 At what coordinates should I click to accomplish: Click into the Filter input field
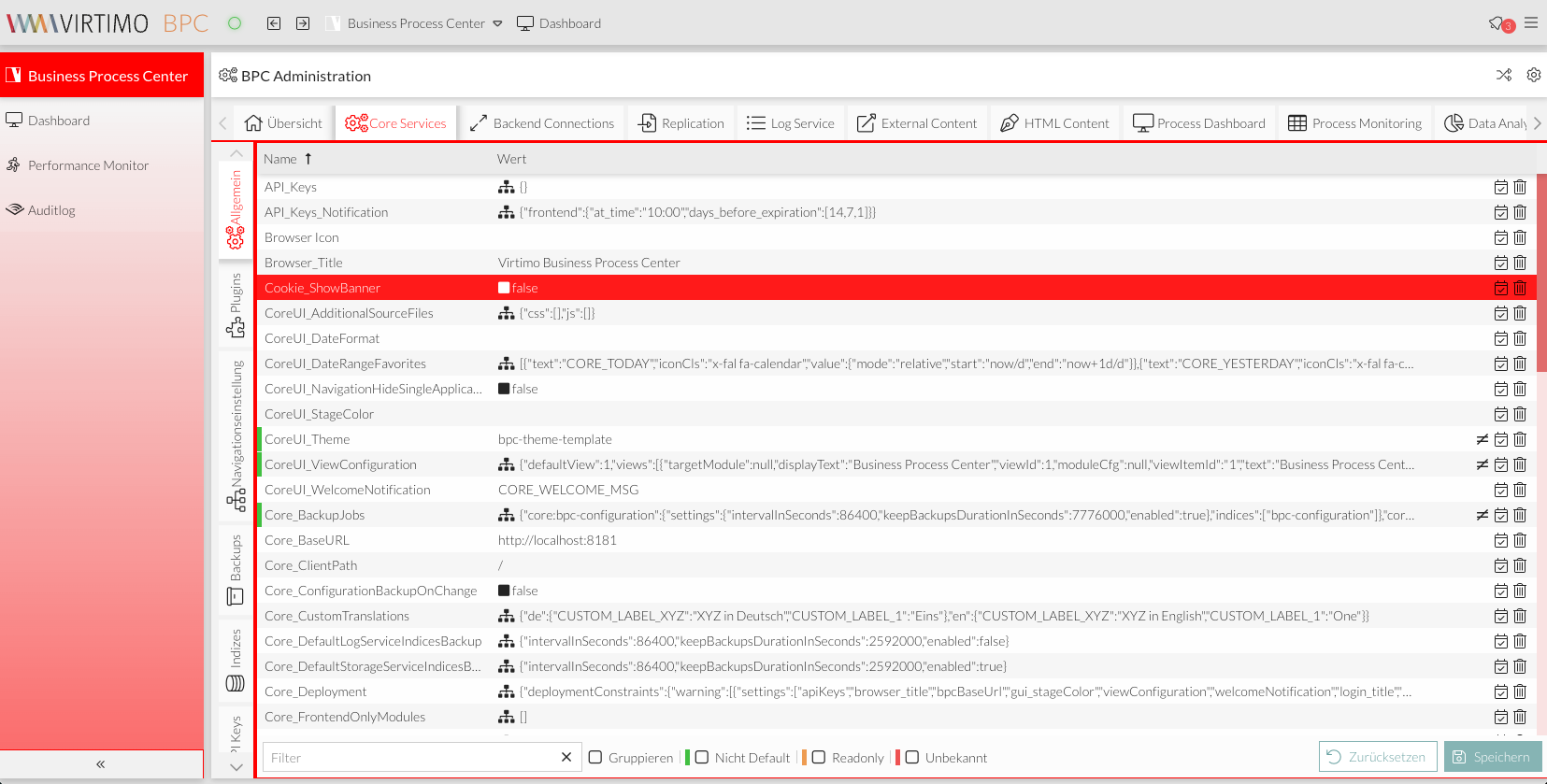click(x=411, y=758)
